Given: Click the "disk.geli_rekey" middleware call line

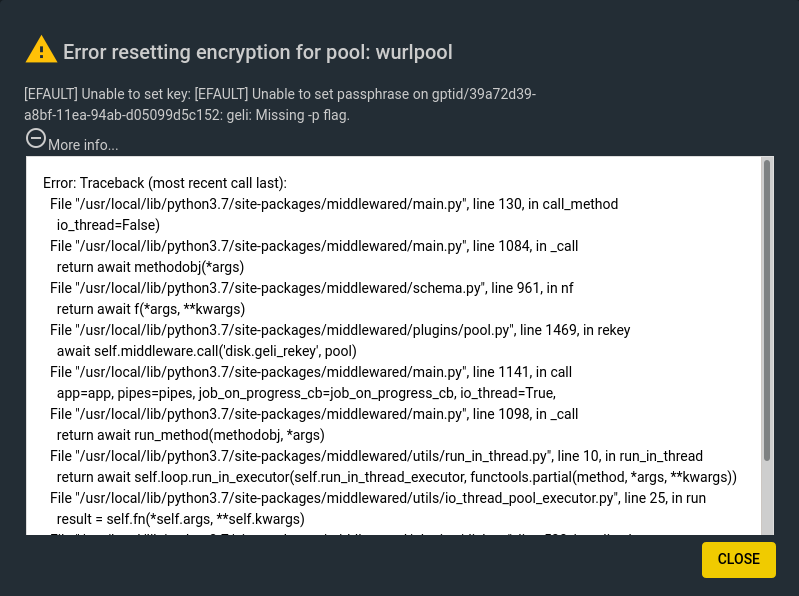Looking at the screenshot, I should (206, 351).
